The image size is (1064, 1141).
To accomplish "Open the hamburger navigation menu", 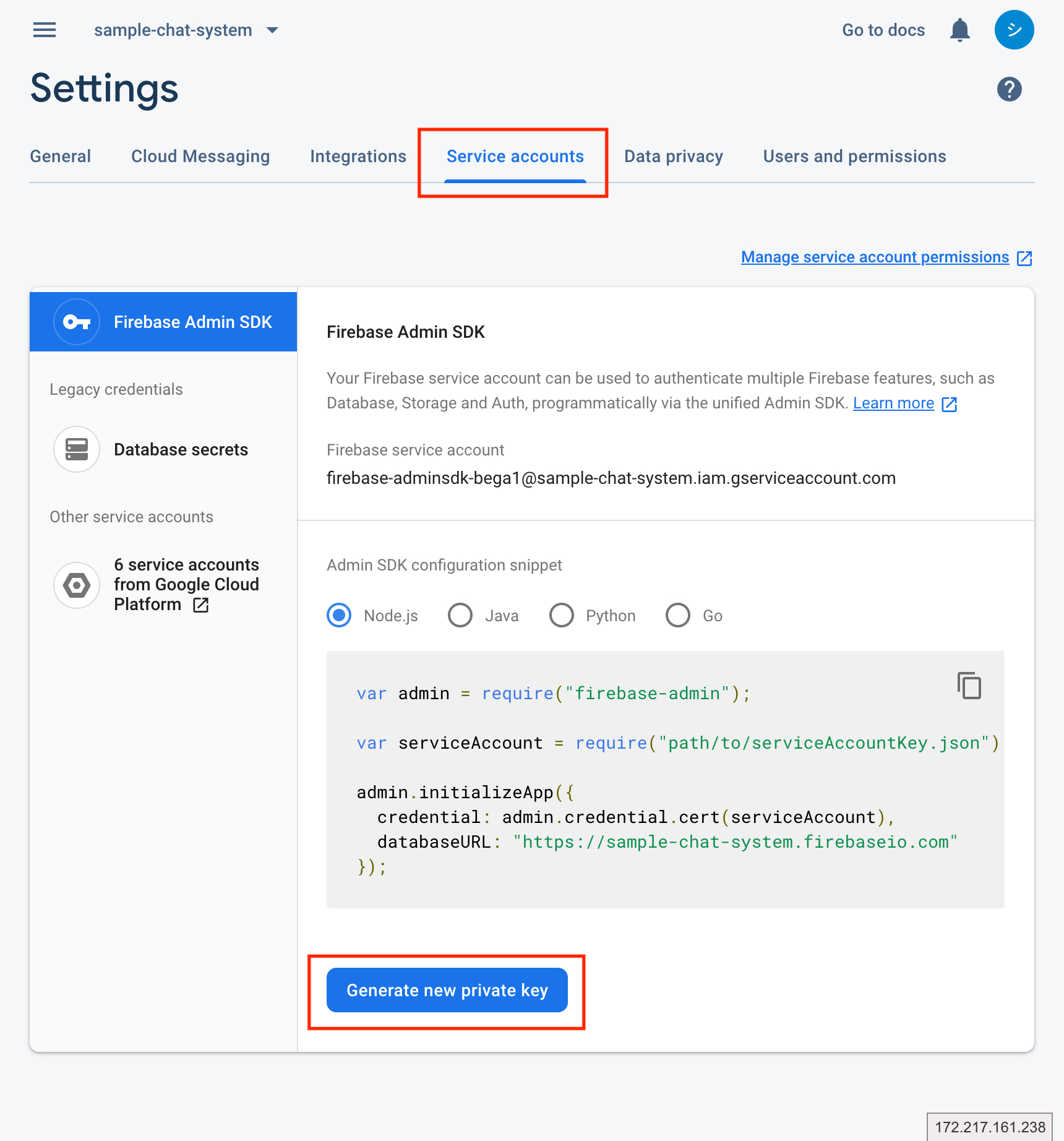I will click(45, 30).
